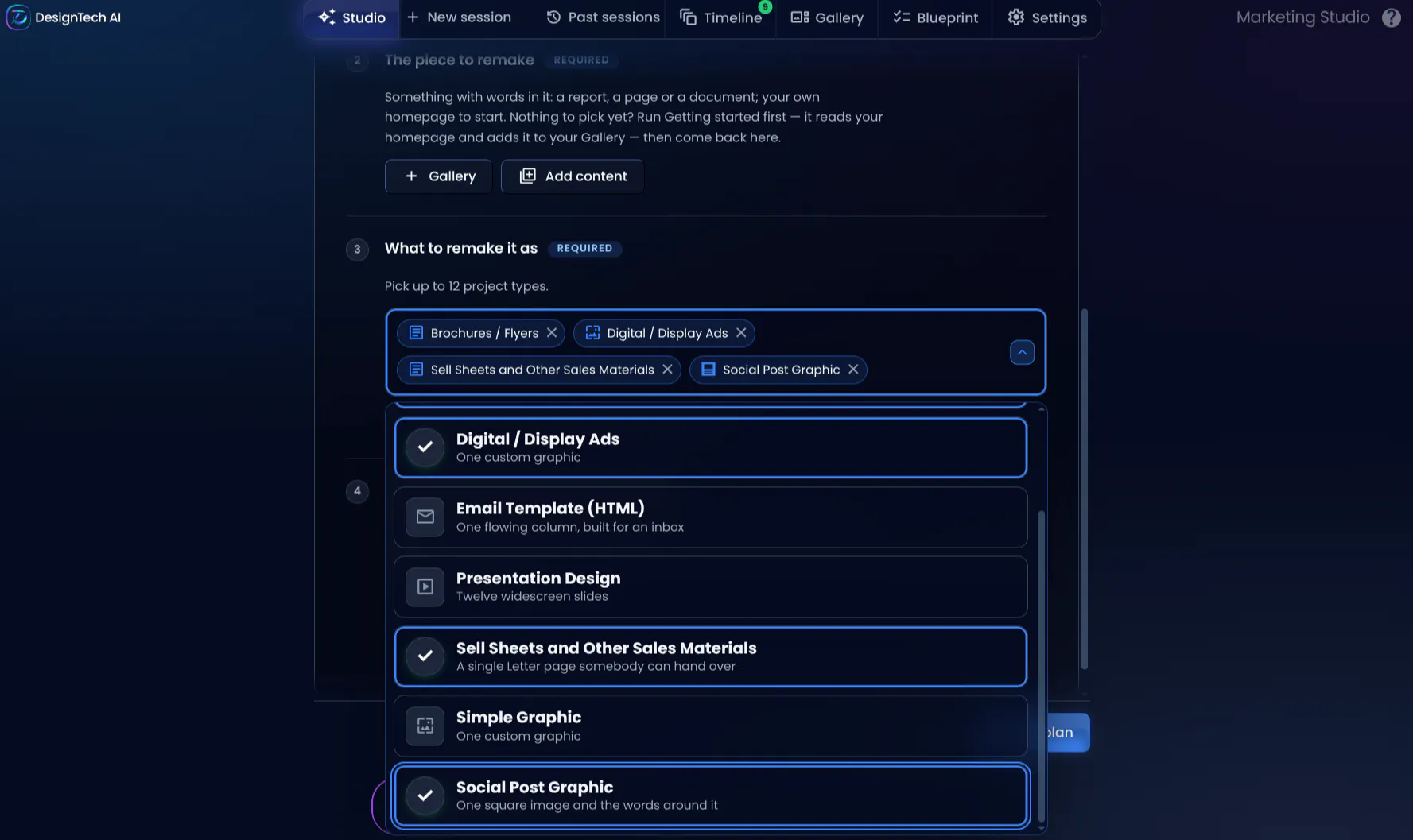The width and height of the screenshot is (1413, 840).
Task: Click the Studio sparkle icon
Action: pyautogui.click(x=326, y=17)
